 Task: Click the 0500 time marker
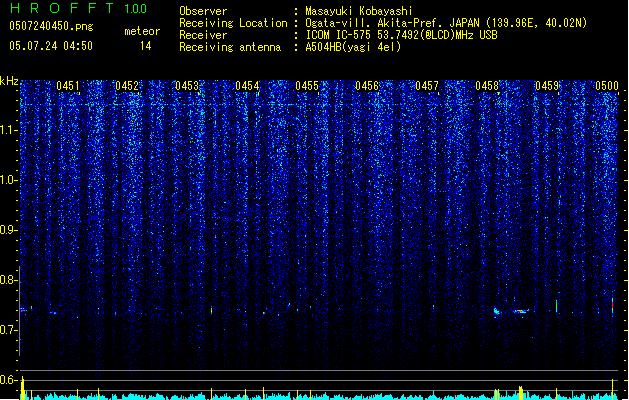click(x=607, y=86)
